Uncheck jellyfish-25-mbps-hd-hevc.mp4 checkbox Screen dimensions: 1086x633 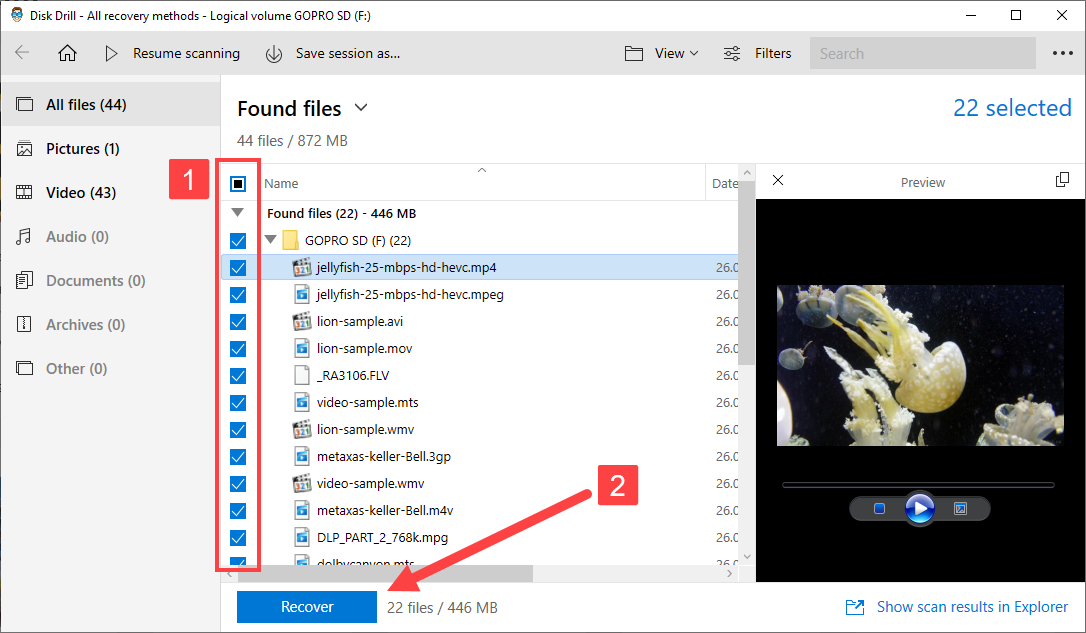(238, 267)
